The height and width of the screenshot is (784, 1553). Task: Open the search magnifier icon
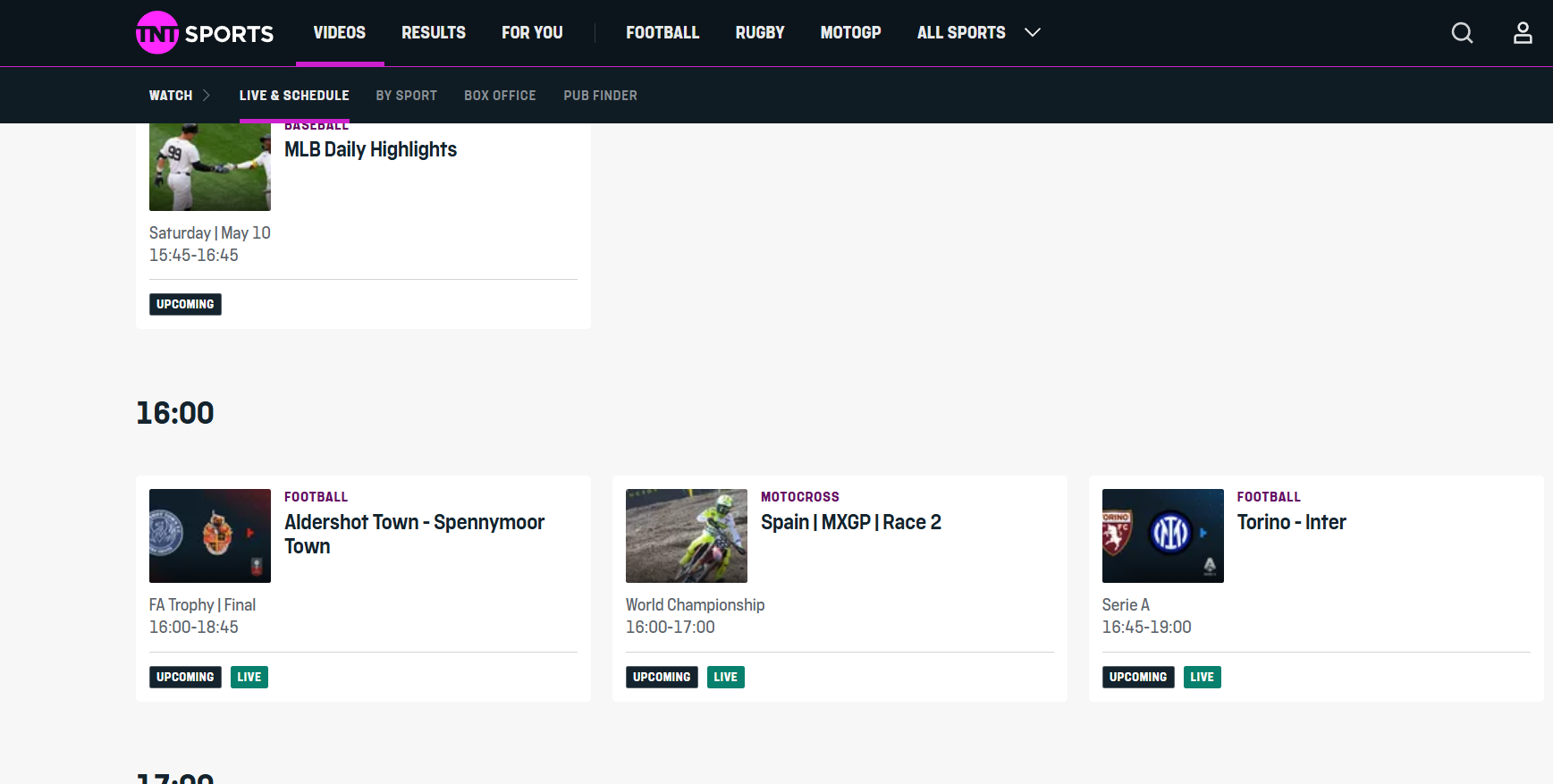tap(1462, 33)
